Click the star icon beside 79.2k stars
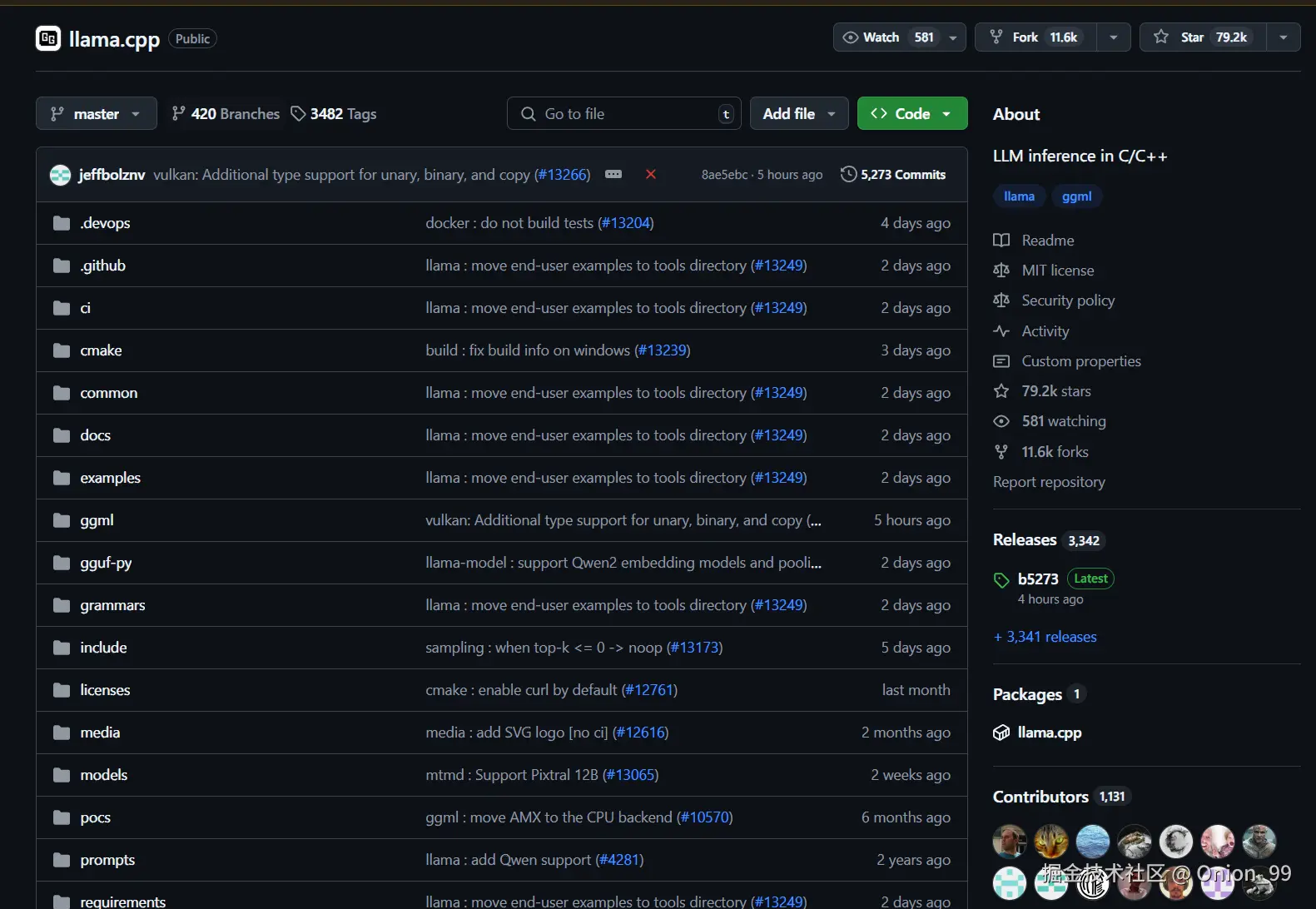Viewport: 1316px width, 909px height. [1001, 391]
